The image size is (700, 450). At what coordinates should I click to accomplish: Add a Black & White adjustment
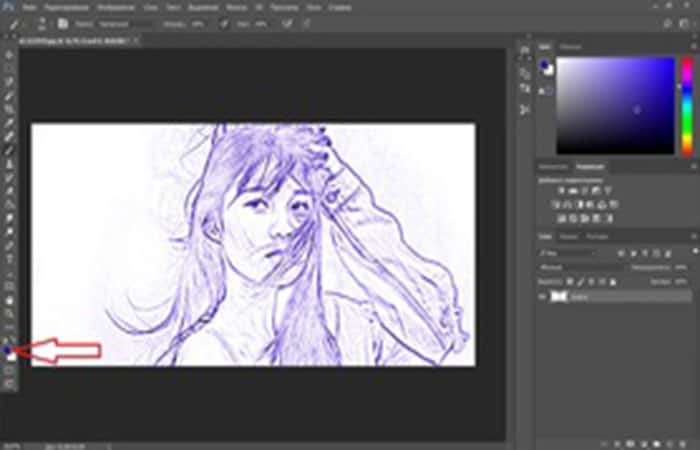(579, 205)
